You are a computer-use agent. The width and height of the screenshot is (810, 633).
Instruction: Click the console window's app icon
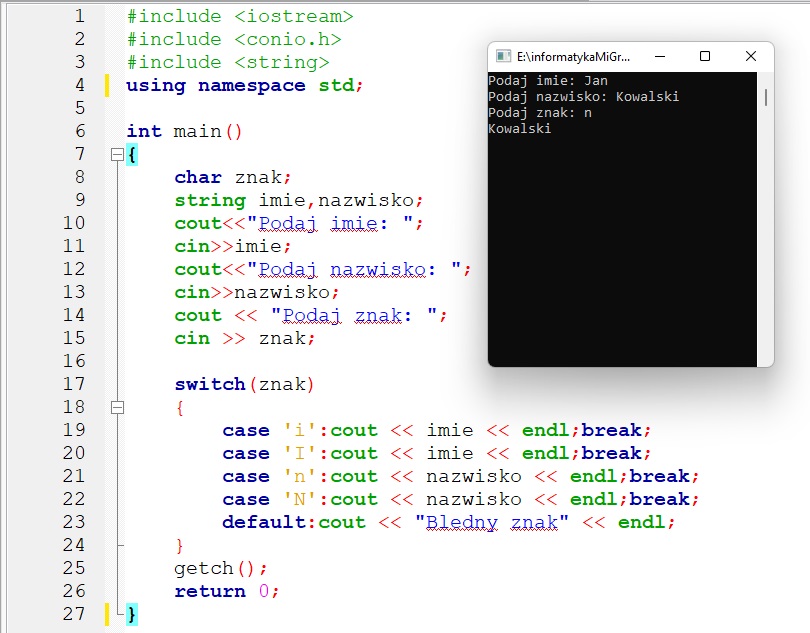(x=503, y=56)
